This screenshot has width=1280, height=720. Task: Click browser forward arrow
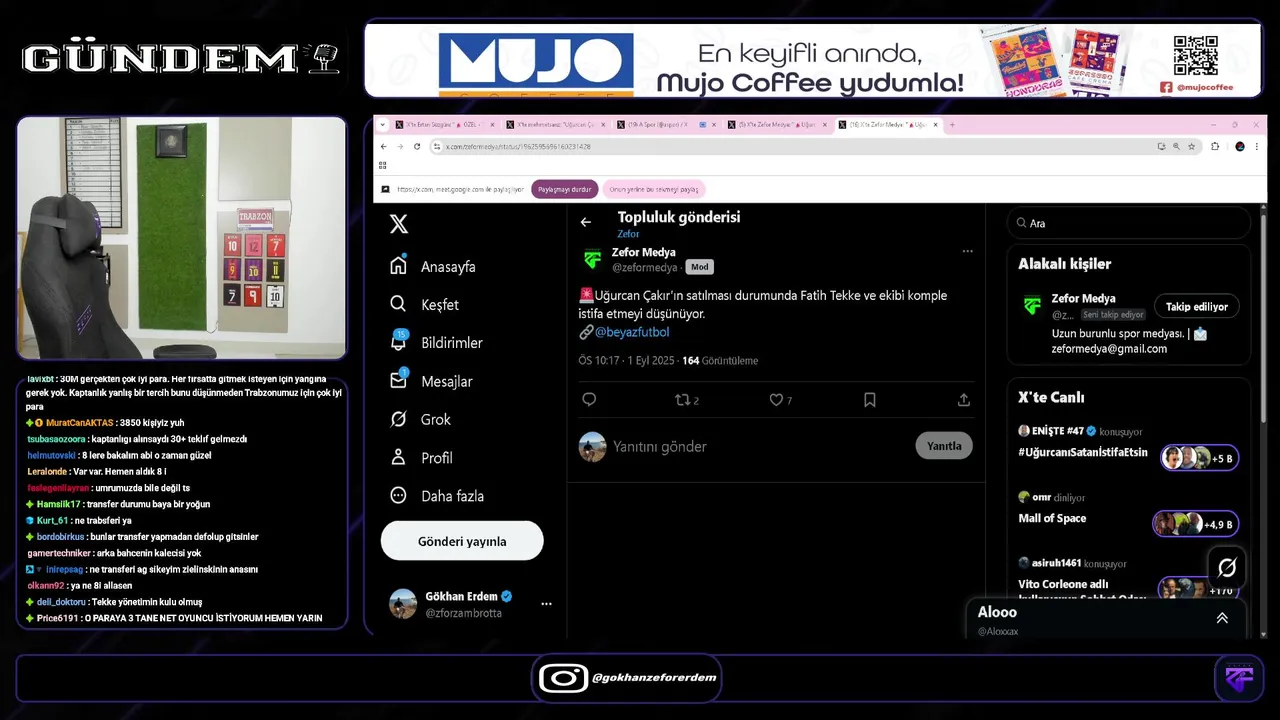[400, 146]
